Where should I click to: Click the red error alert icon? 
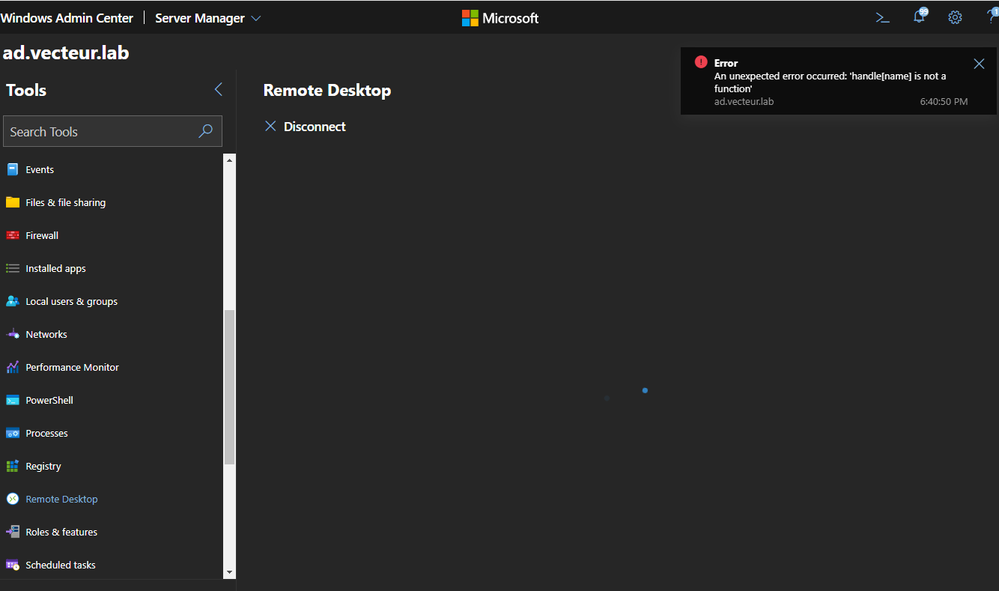click(701, 62)
